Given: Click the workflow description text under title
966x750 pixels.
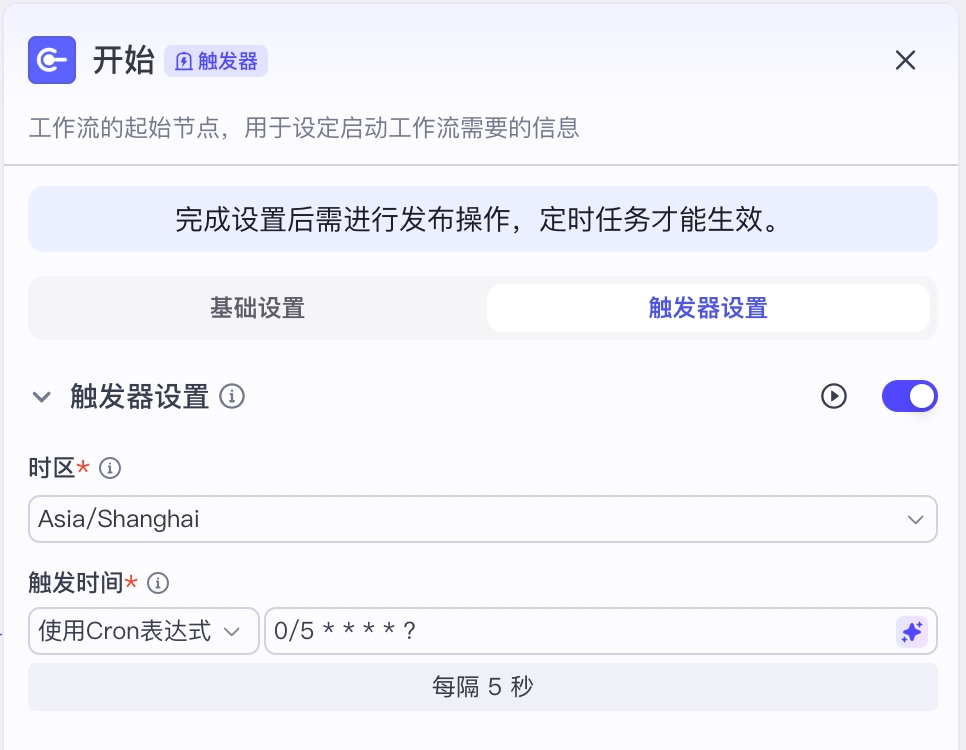Looking at the screenshot, I should (304, 128).
